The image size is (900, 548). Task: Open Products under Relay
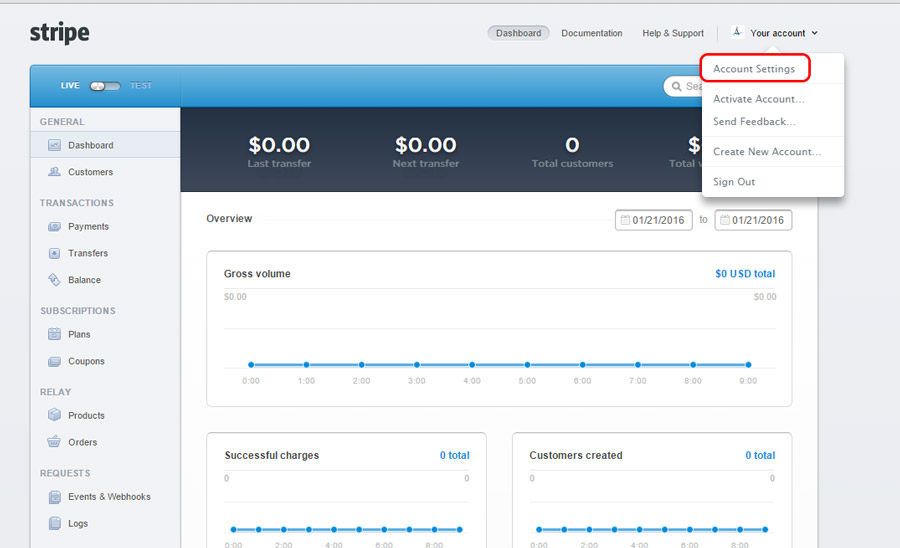[86, 415]
